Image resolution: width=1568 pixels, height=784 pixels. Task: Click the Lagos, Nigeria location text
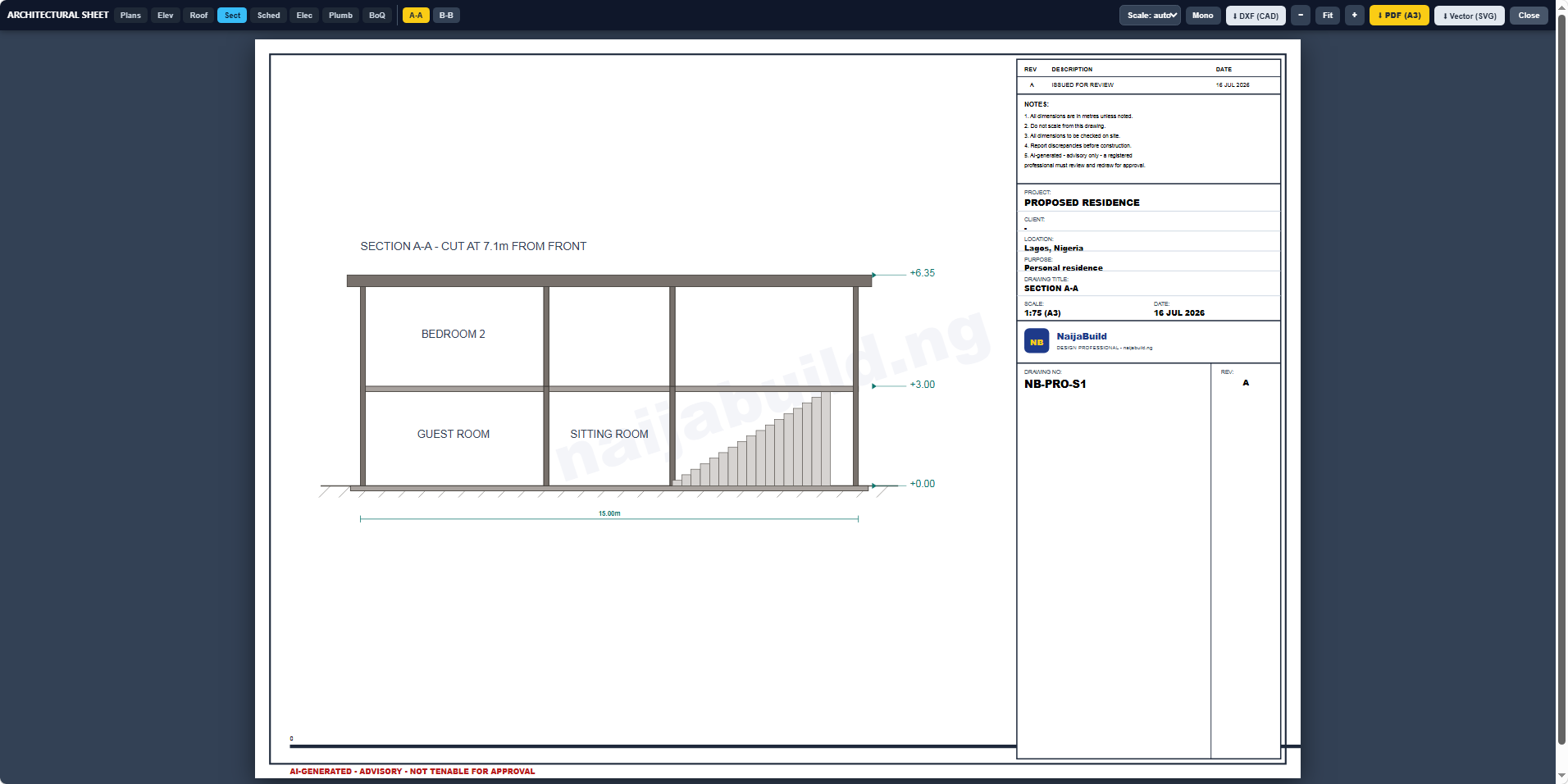[x=1054, y=248]
